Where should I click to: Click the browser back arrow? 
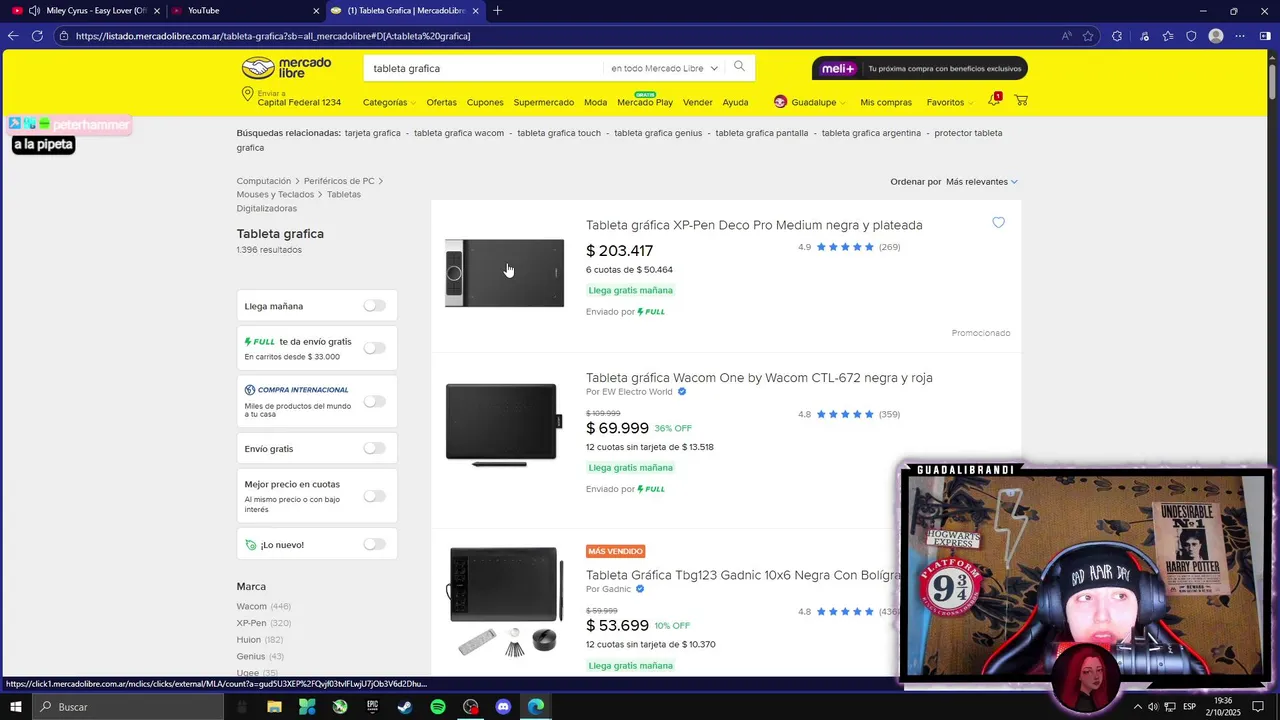(13, 36)
